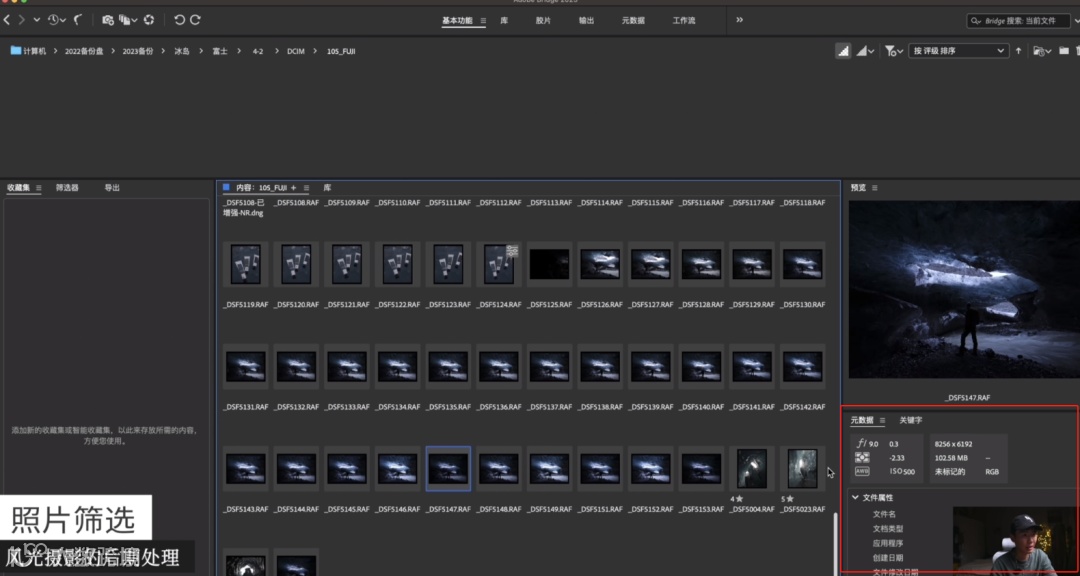1080x576 pixels.
Task: Open the search magnifier options dropdown
Action: [976, 21]
